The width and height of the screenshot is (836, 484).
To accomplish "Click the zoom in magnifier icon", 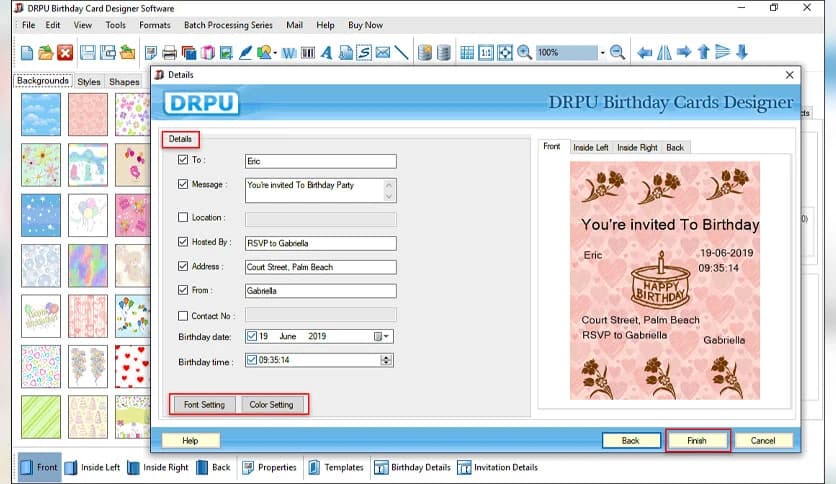I will pyautogui.click(x=524, y=52).
